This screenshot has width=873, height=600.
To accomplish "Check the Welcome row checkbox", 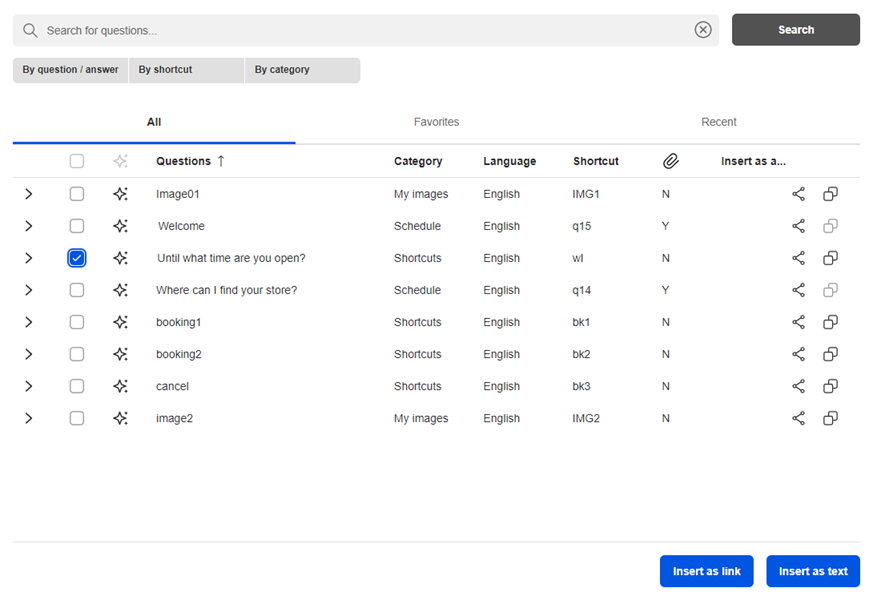I will coord(77,226).
